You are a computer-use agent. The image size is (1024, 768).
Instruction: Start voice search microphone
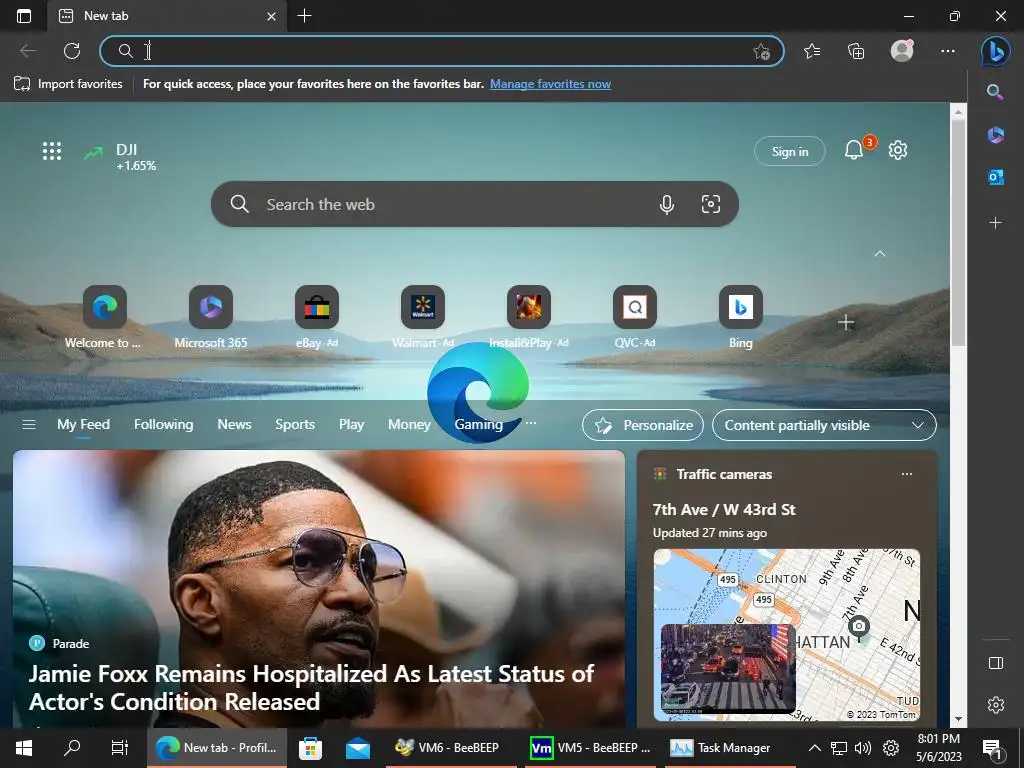coord(666,204)
